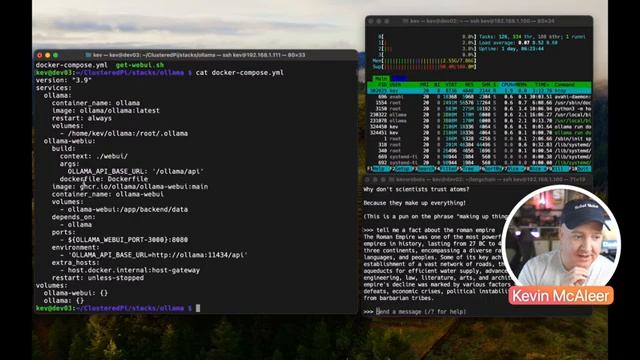
Task: Minimize the docker-compose terminal using yellow button
Action: tap(48, 55)
